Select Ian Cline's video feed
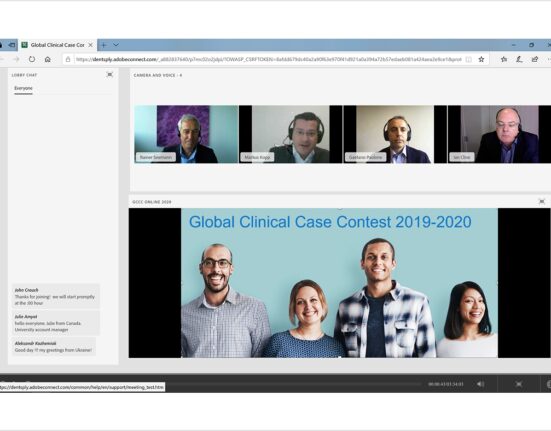Image resolution: width=551 pixels, height=431 pixels. pos(499,134)
